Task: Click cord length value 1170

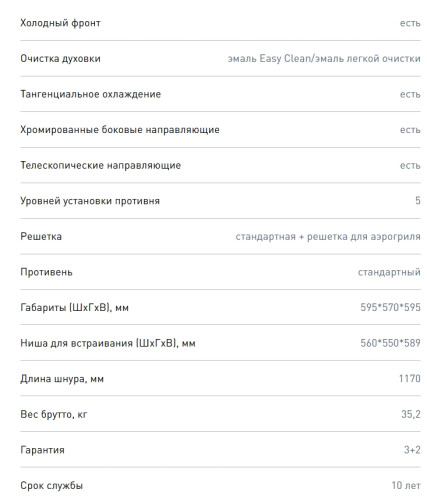Action: tap(410, 379)
